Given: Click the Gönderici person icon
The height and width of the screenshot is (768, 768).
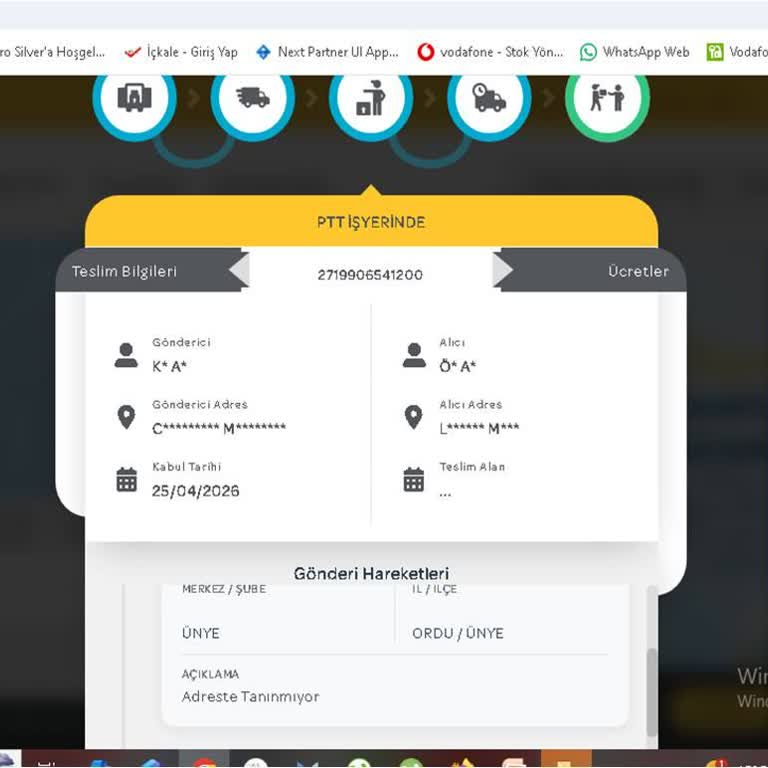Looking at the screenshot, I should (x=126, y=355).
